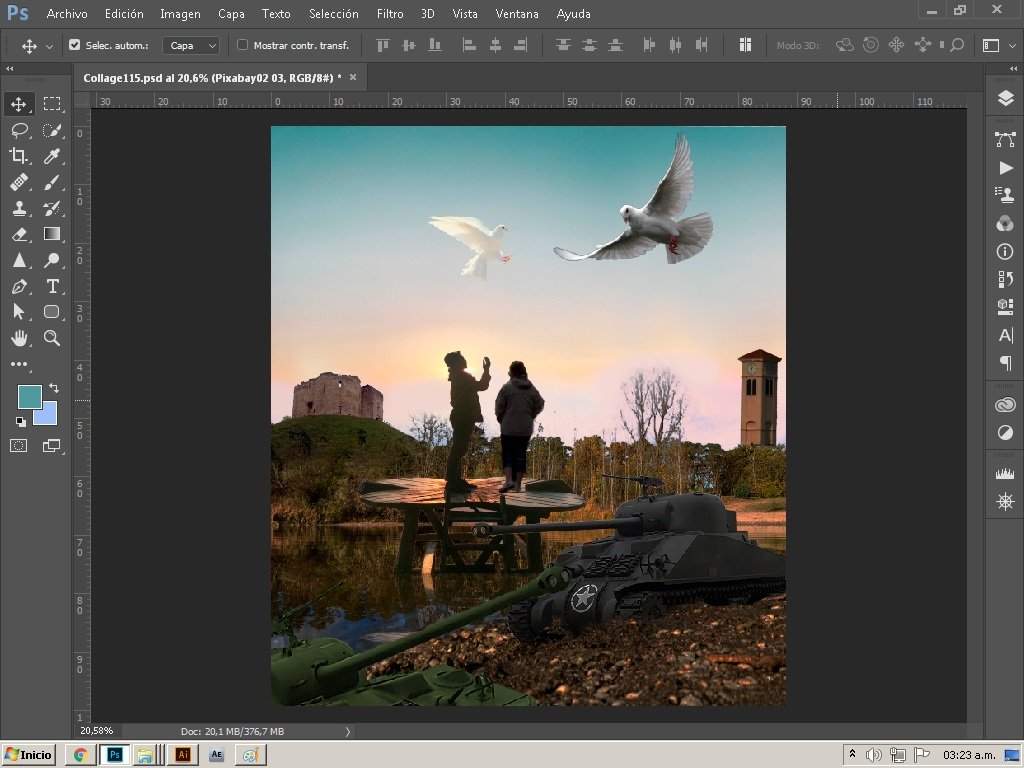Open the Histogram panel icon
Screen dimensions: 1024x768
[x=1005, y=474]
